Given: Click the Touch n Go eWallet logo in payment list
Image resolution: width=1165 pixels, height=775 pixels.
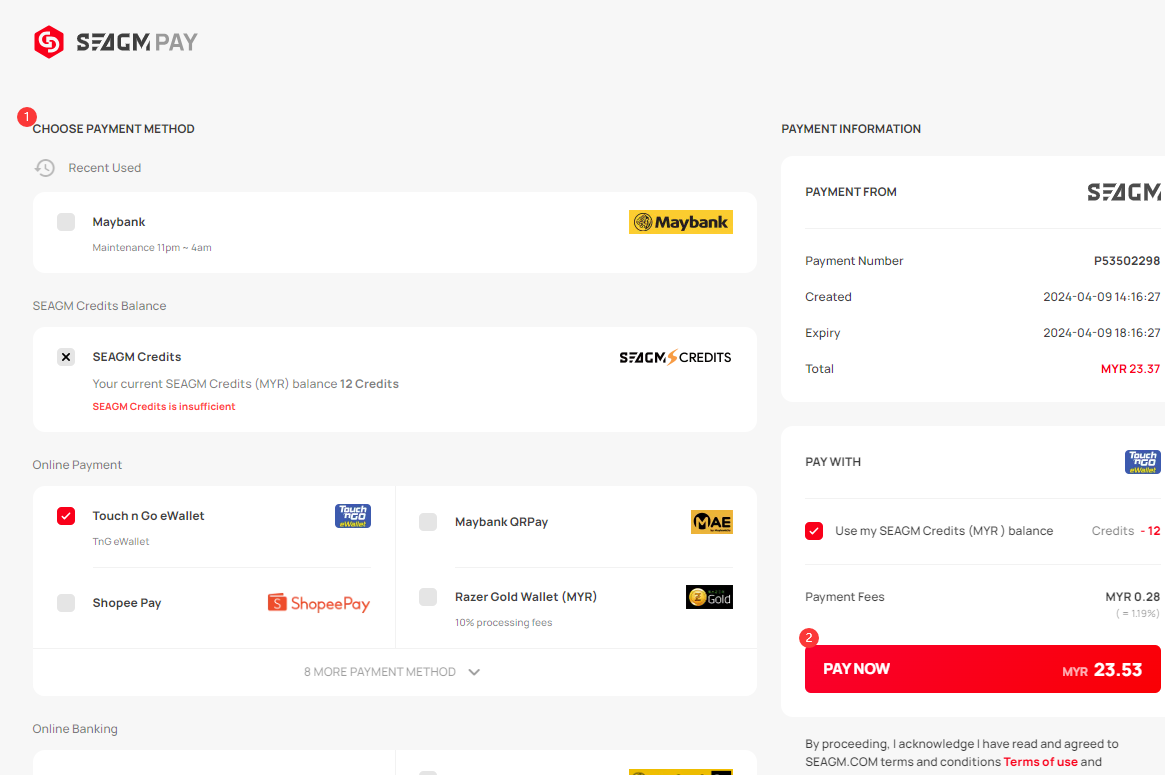Looking at the screenshot, I should click(353, 516).
